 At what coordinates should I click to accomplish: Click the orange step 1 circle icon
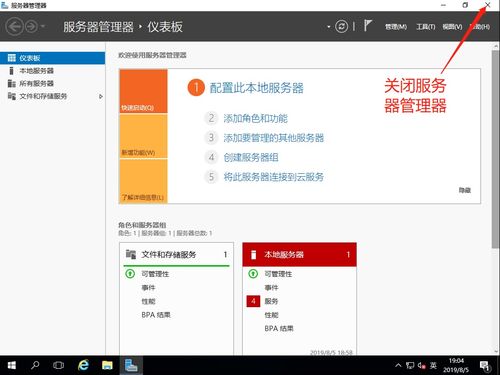196,88
